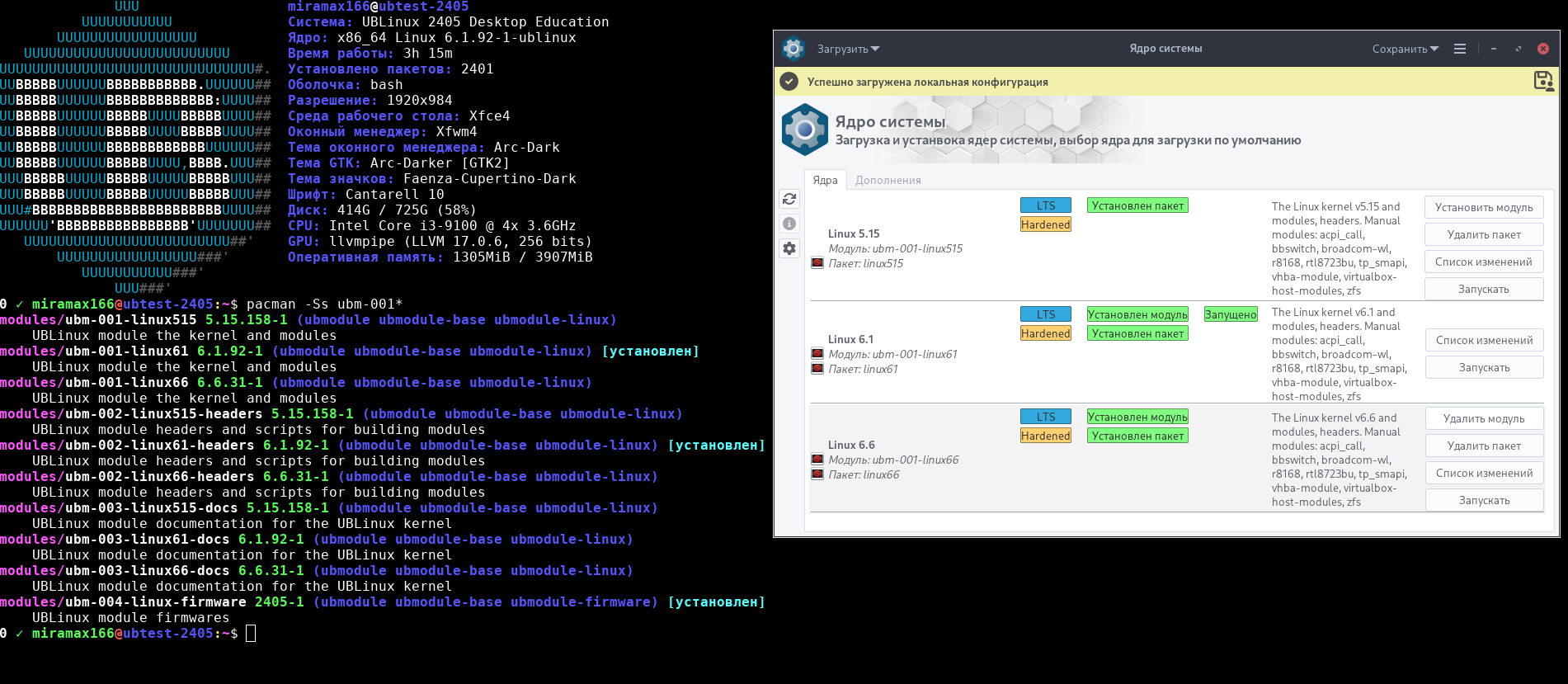Click the red icon beside Пакет: linux66
1568x684 pixels.
[x=817, y=474]
